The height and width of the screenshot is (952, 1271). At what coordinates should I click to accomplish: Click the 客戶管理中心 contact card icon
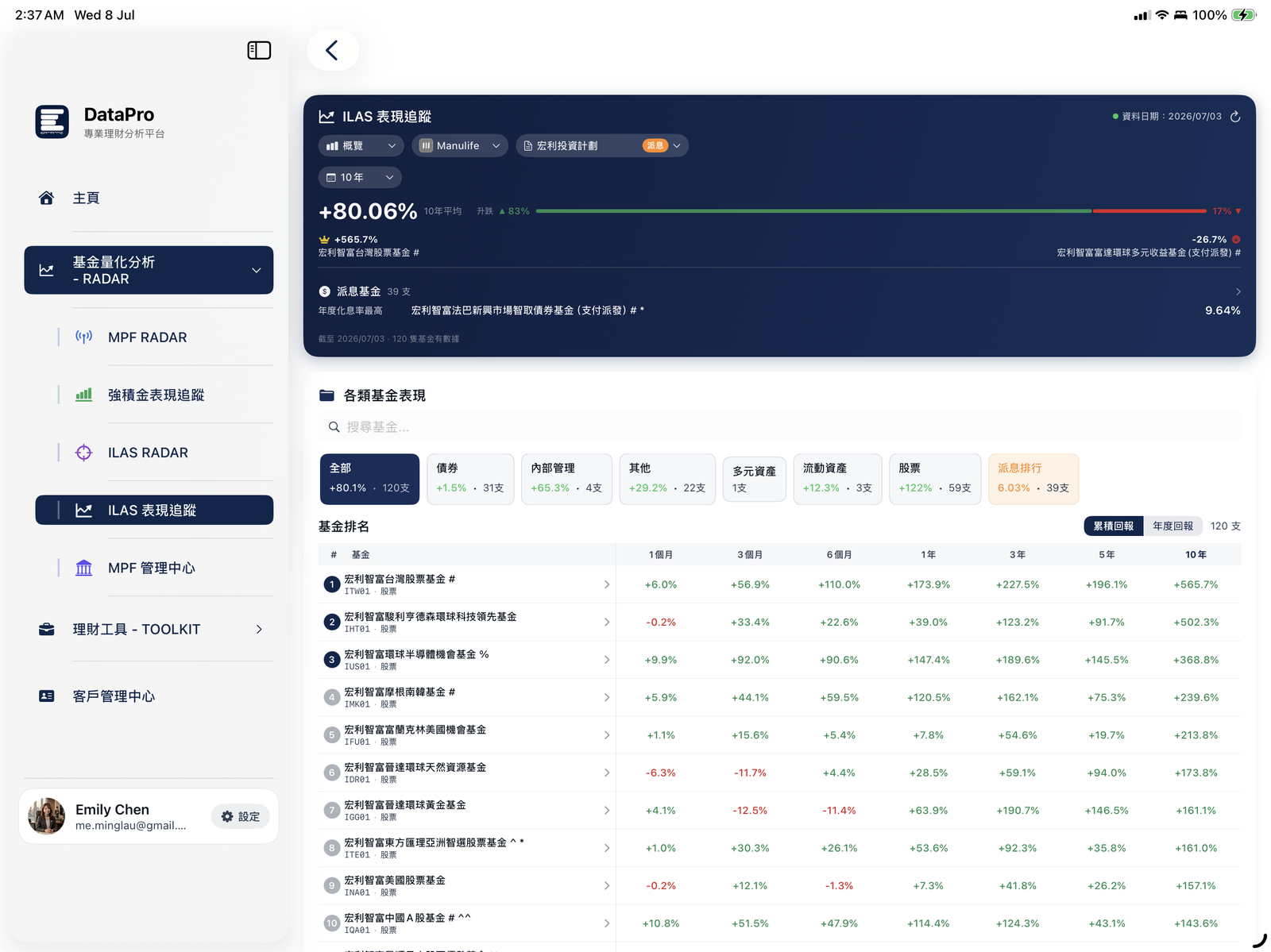click(47, 696)
